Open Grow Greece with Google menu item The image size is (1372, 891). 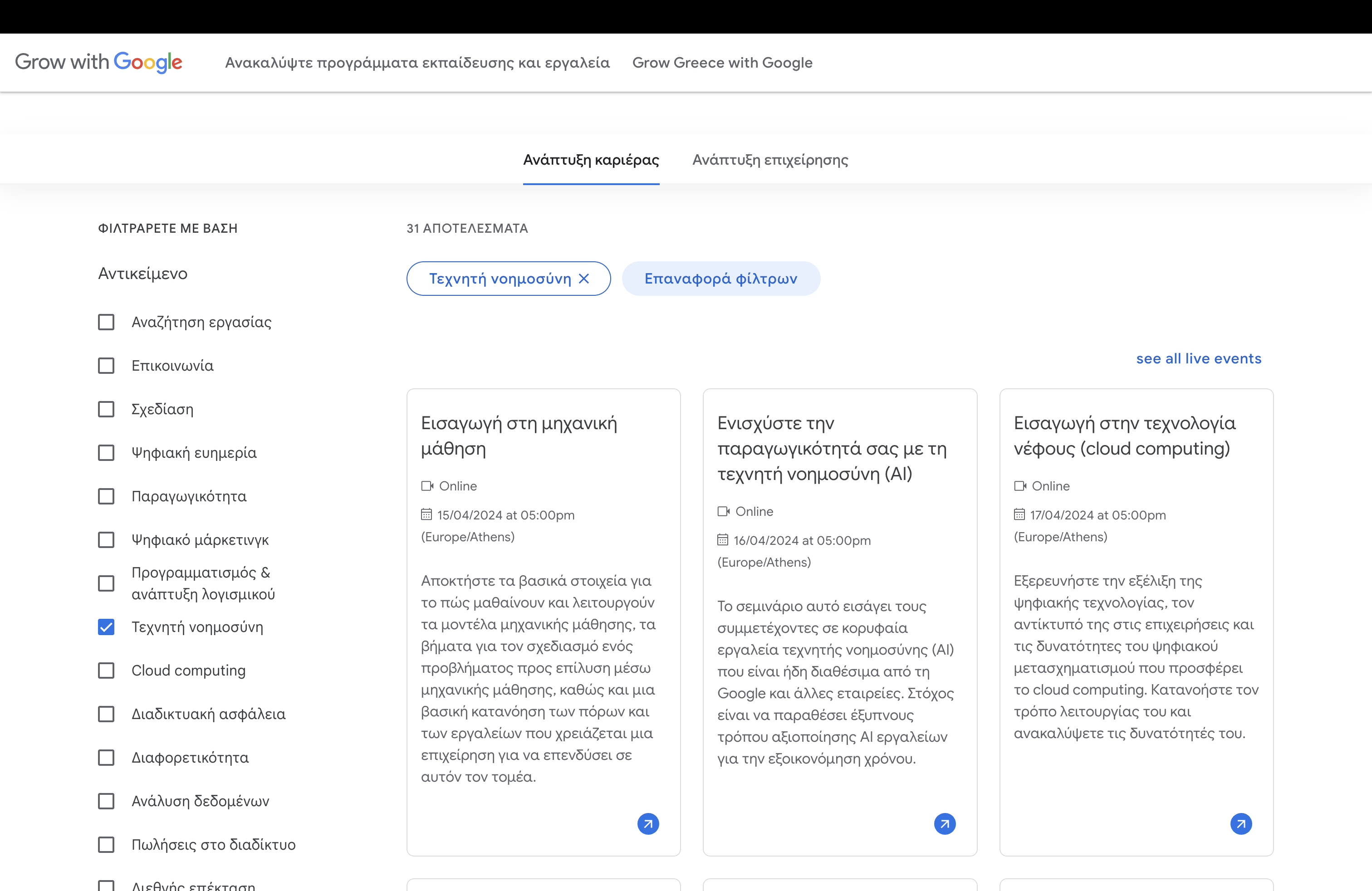click(722, 62)
